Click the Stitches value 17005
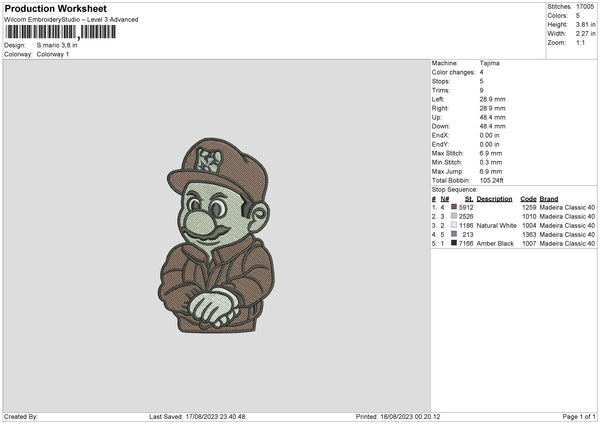This screenshot has height=424, width=600. click(585, 7)
